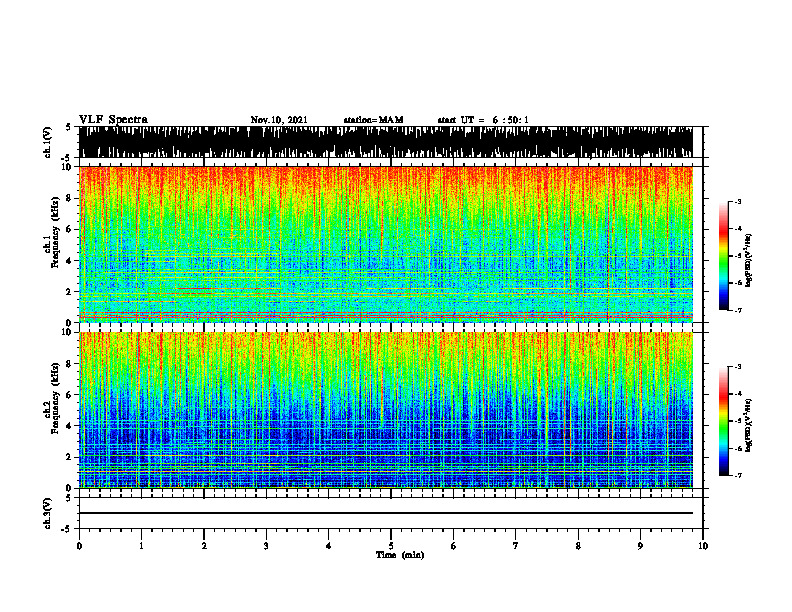792x612 pixels.
Task: Click the ch.2 colorbar unit label log(PSD)
Action: coord(749,425)
